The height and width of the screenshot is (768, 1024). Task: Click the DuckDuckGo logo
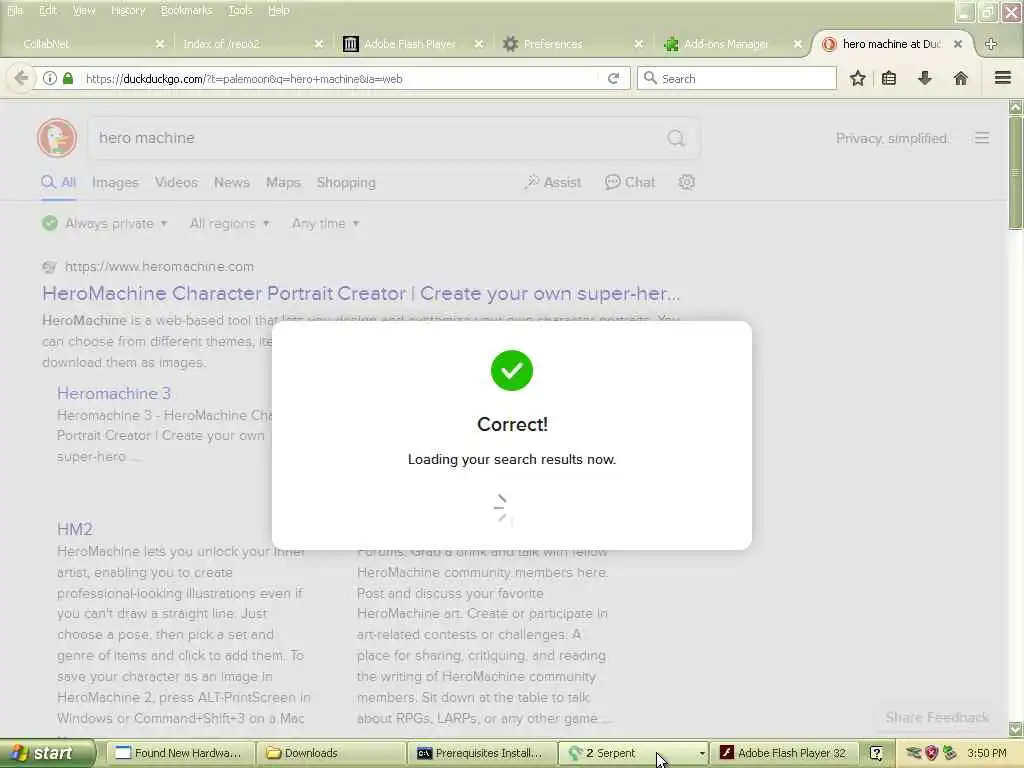[x=57, y=138]
